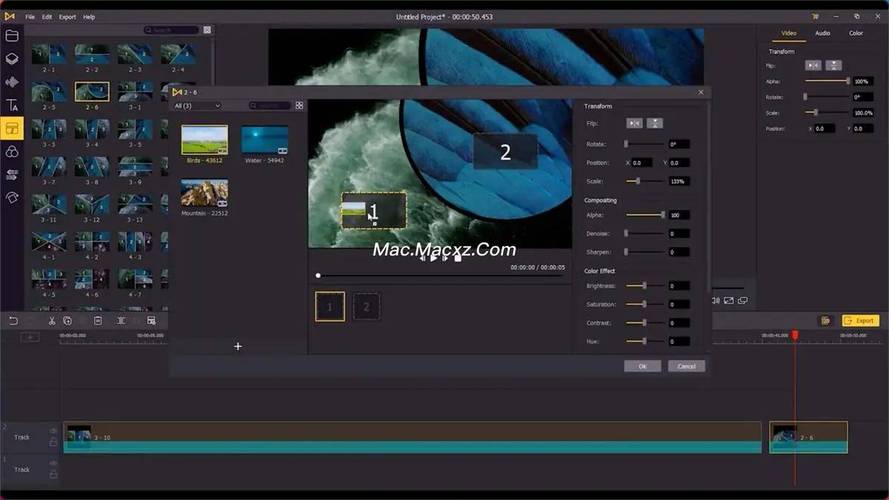Select the highlighted Split Screen sidebar icon

[x=12, y=128]
